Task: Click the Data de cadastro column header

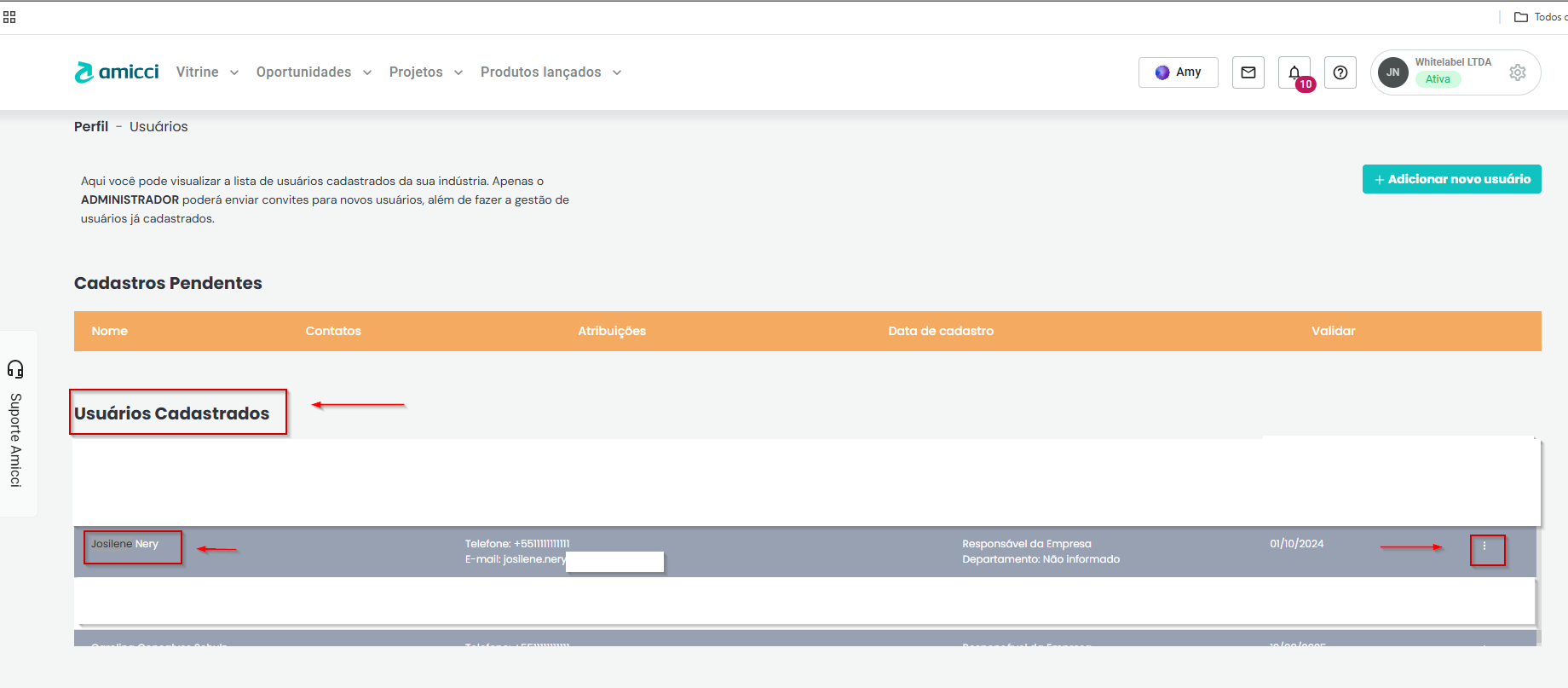Action: (x=941, y=331)
